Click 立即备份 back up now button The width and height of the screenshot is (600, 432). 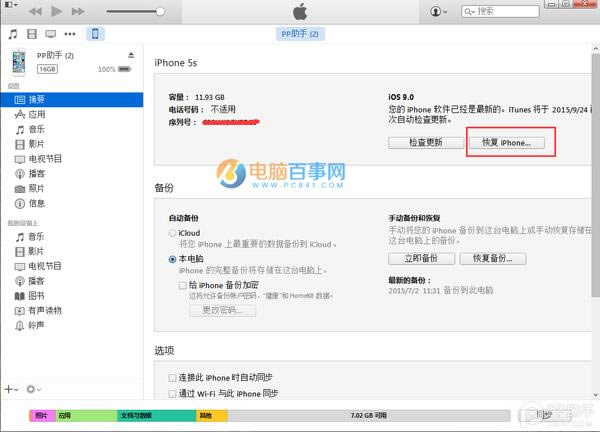[x=421, y=258]
